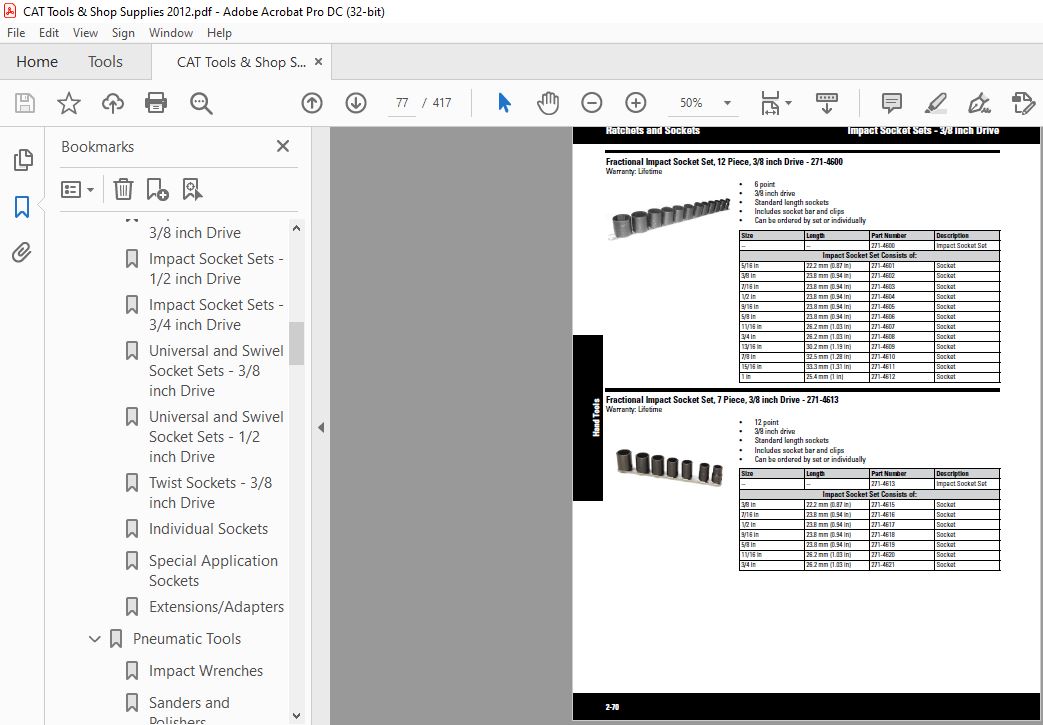Delete the selected bookmark
The width and height of the screenshot is (1043, 725).
(123, 190)
